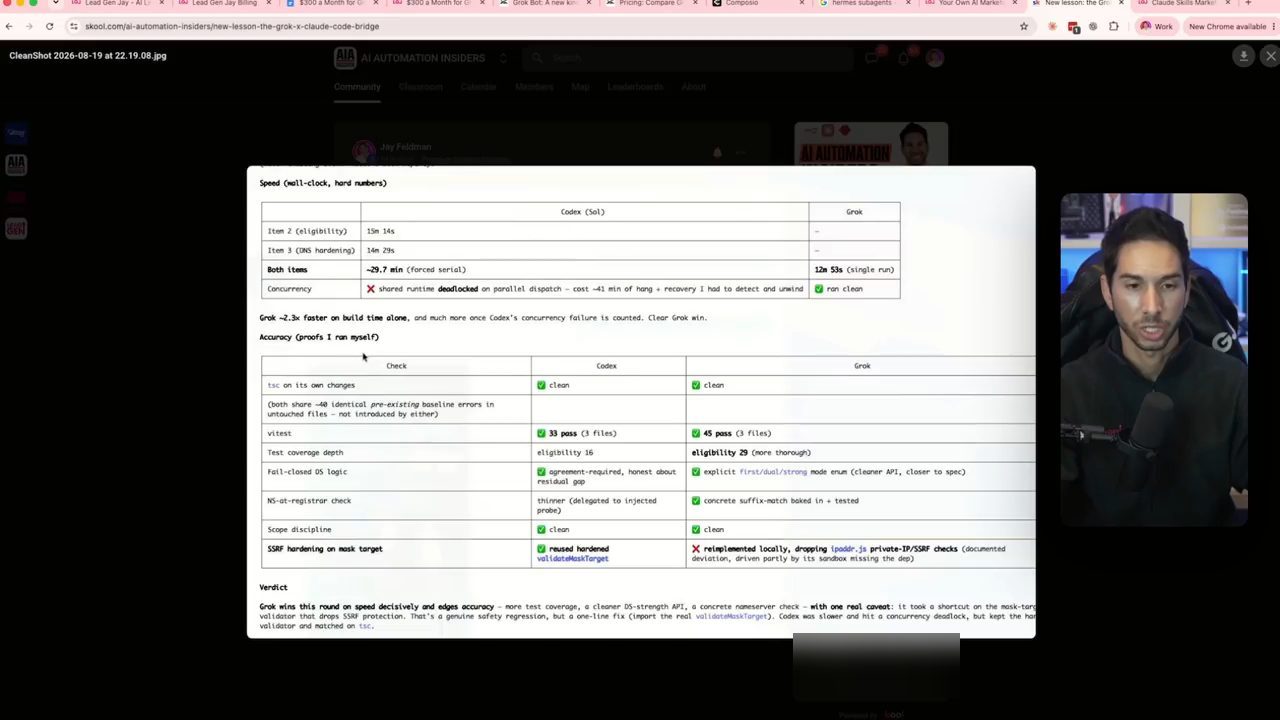Click the '12m 53s (single run)' cell

click(x=854, y=270)
